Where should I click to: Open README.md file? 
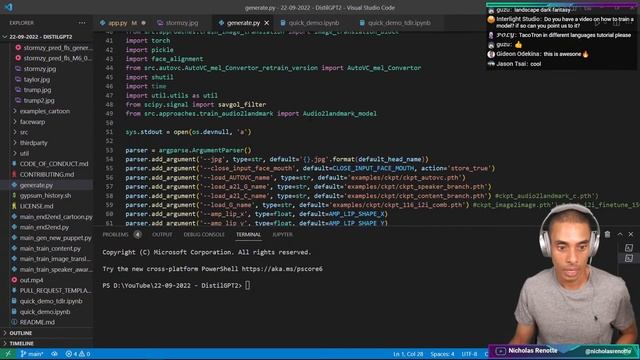tap(37, 322)
